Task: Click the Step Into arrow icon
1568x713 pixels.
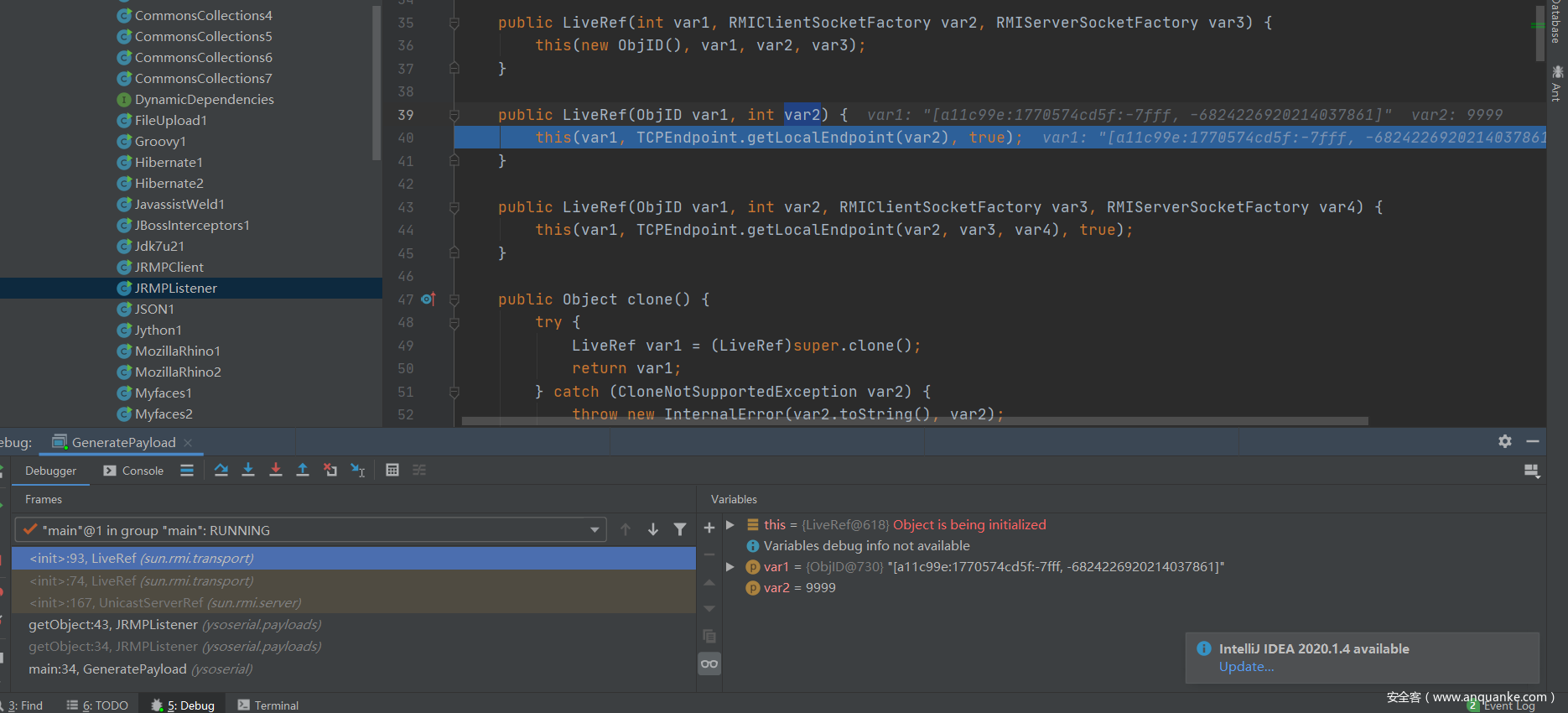Action: [248, 471]
